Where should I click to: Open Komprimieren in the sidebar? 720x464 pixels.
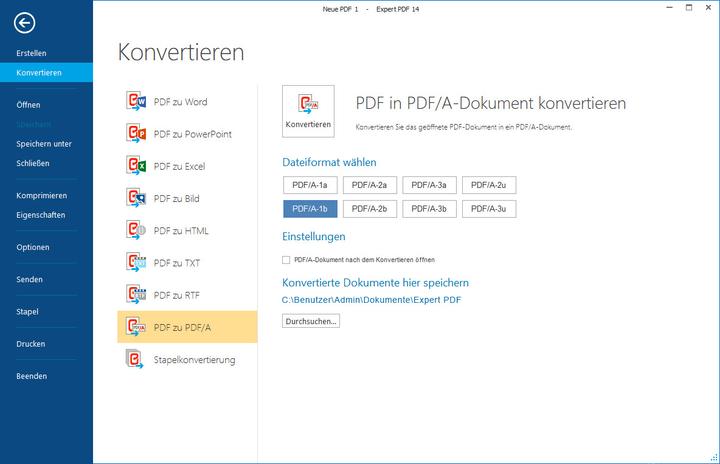[42, 196]
